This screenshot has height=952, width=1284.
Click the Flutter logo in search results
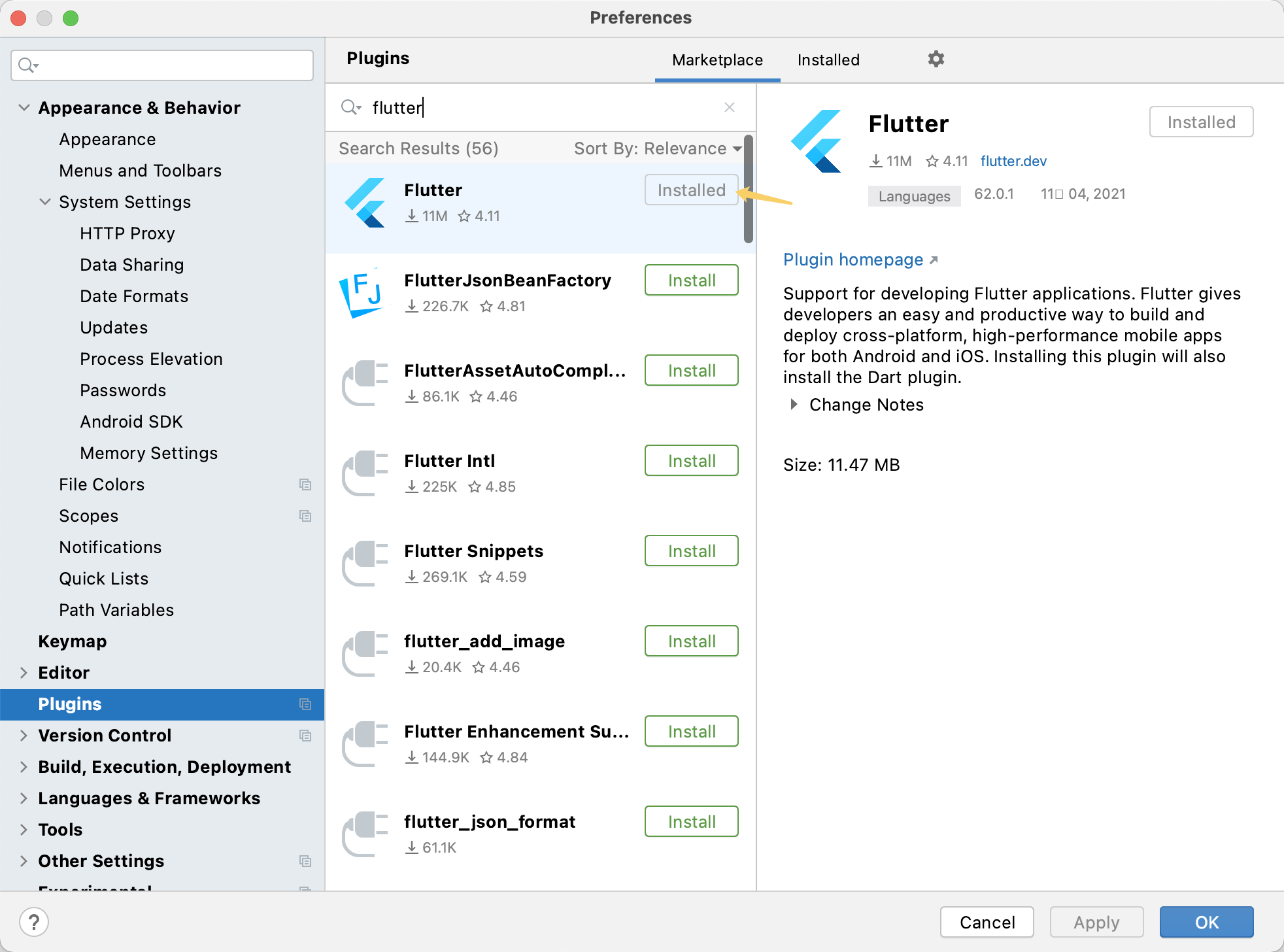coord(365,203)
